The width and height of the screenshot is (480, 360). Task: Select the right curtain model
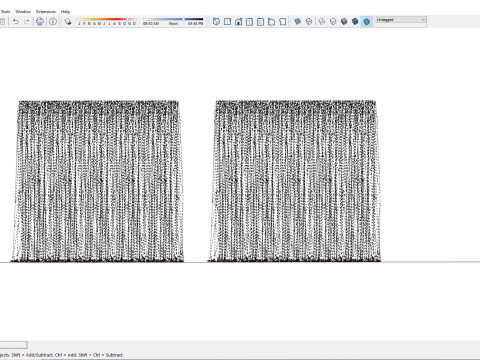[295, 181]
